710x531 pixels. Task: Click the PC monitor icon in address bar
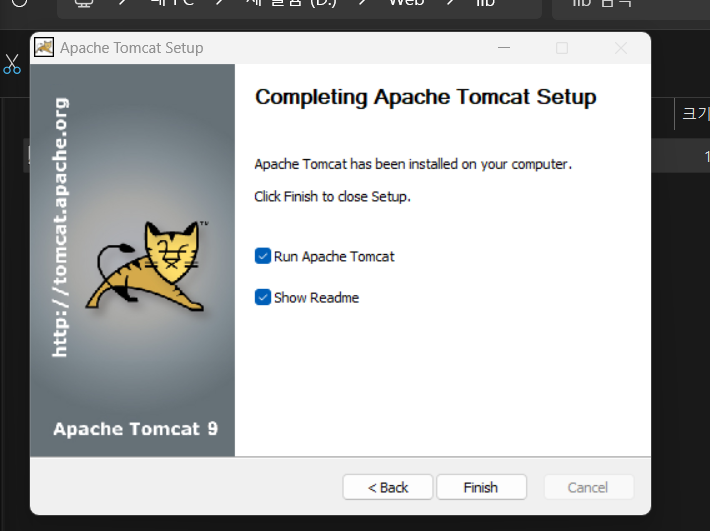(84, 3)
